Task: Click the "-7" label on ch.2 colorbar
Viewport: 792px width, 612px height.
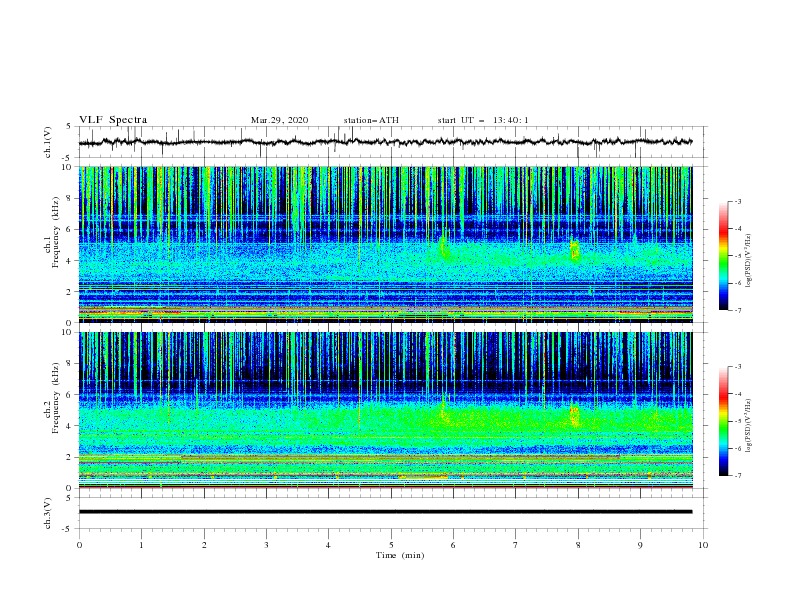Action: pyautogui.click(x=738, y=476)
